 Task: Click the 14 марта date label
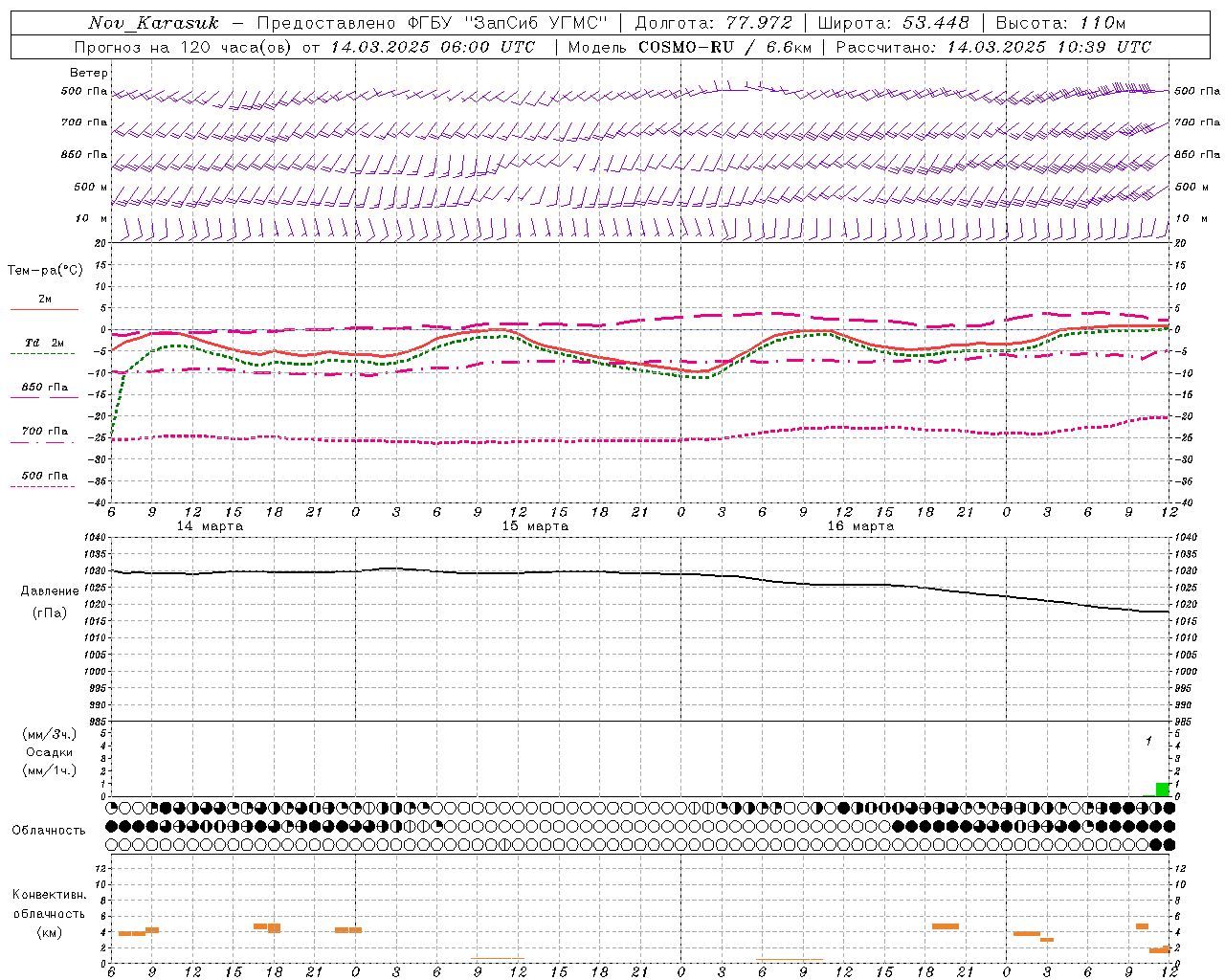coord(210,526)
